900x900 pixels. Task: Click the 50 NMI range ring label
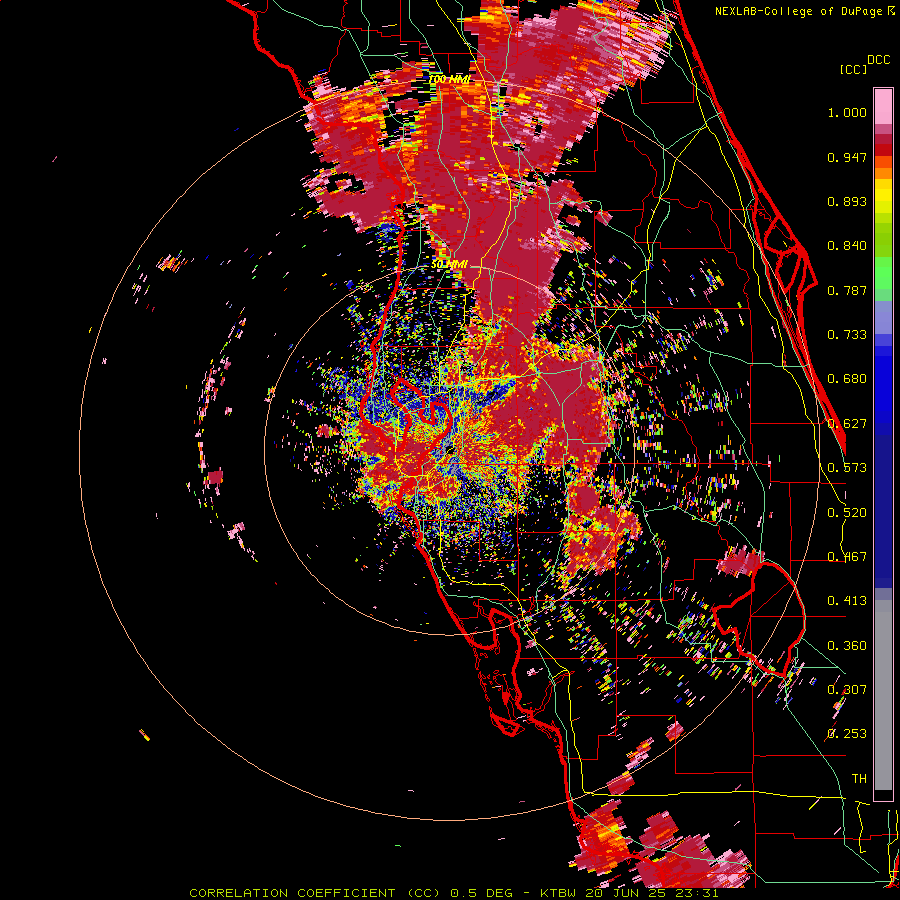449,265
